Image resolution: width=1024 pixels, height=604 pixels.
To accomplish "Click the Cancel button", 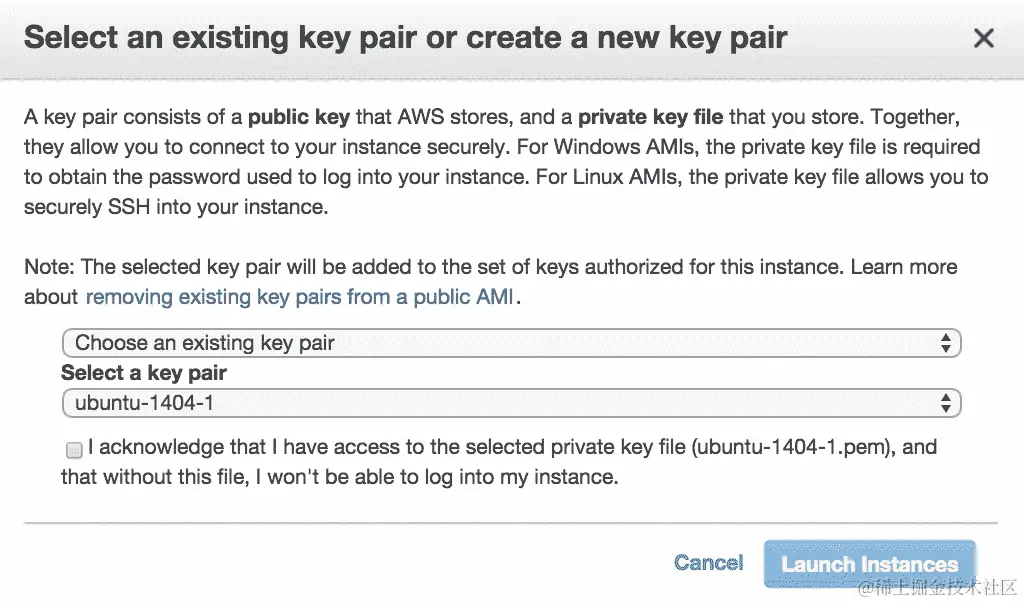I will pos(708,562).
